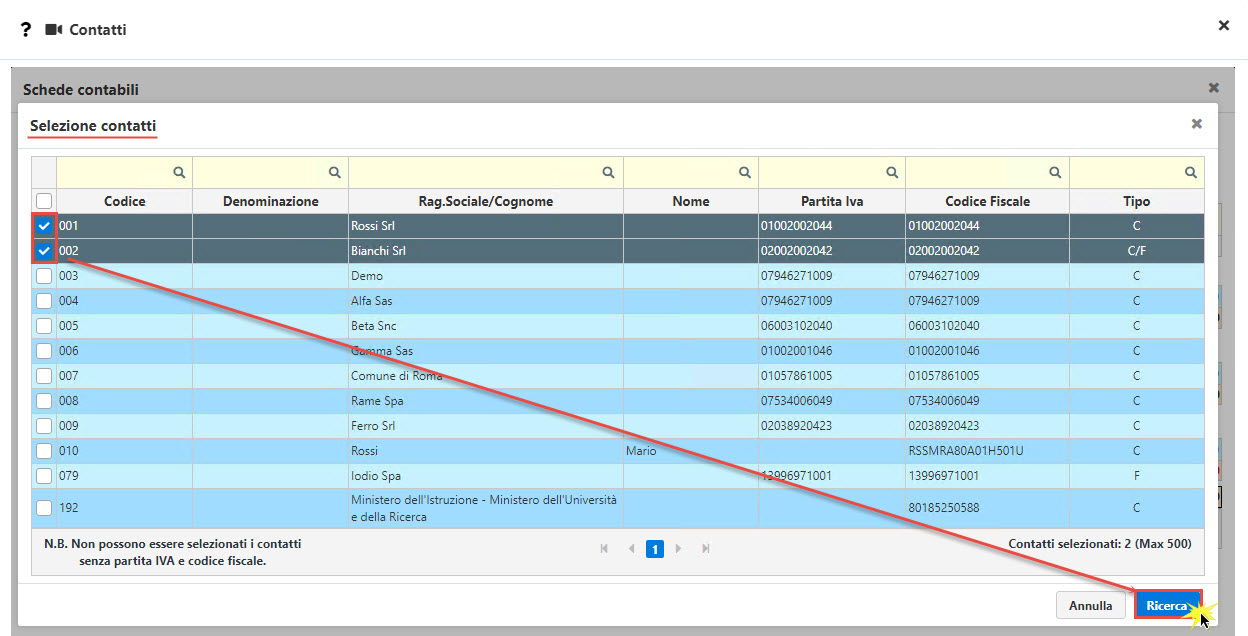This screenshot has height=636, width=1248.
Task: Sort by the Denominazione column header
Action: 270,201
